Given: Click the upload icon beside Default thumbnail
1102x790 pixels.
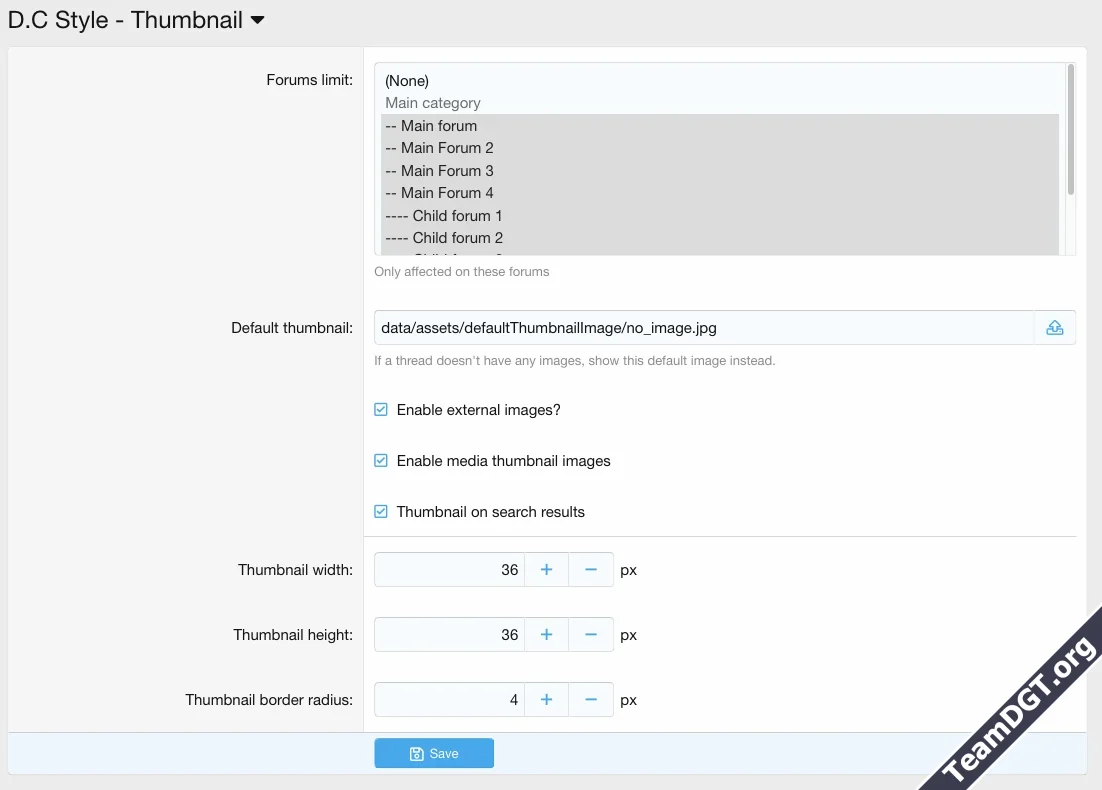Looking at the screenshot, I should (x=1054, y=328).
